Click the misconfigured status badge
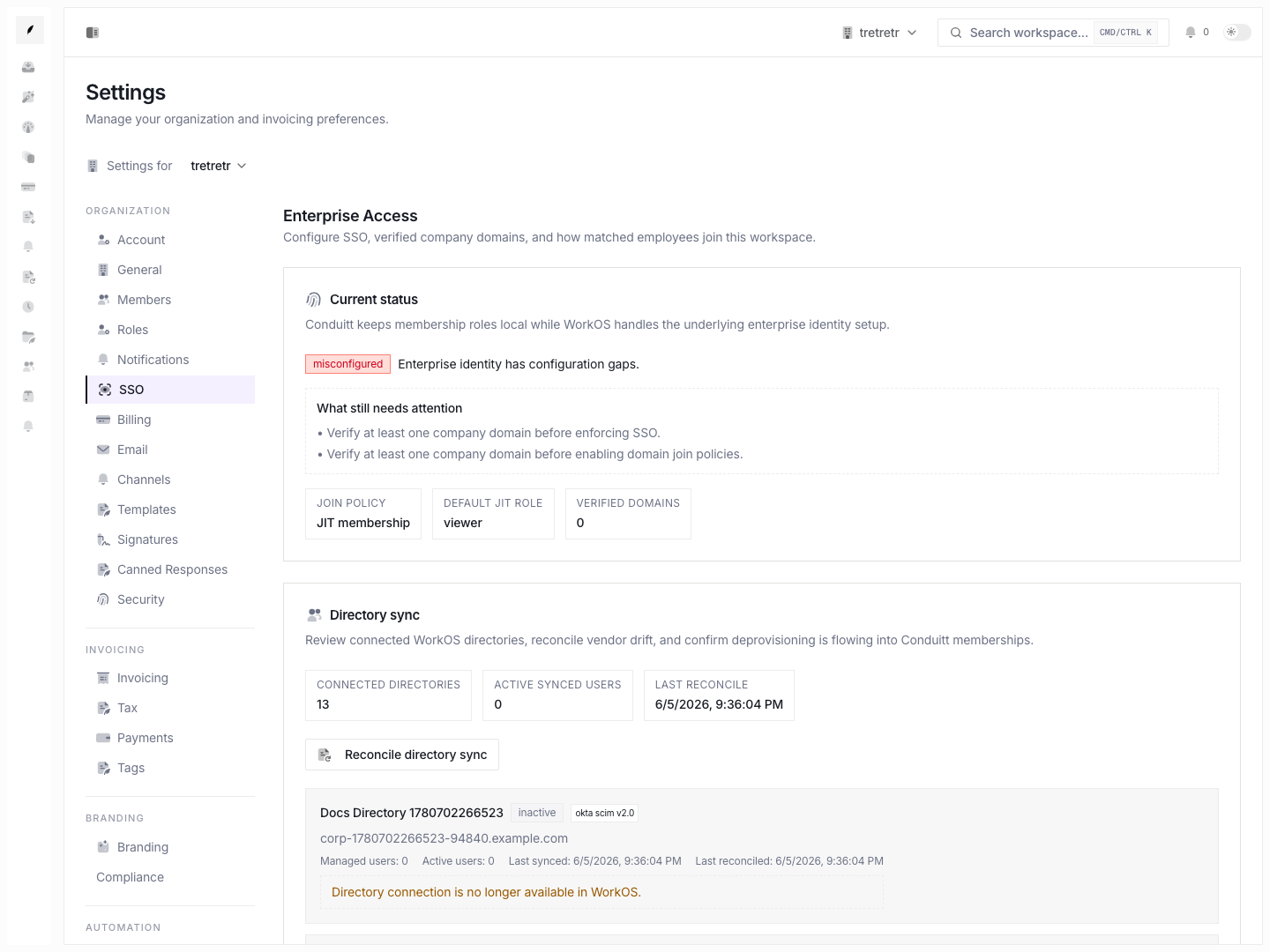Viewport: 1270px width, 952px height. click(x=347, y=364)
